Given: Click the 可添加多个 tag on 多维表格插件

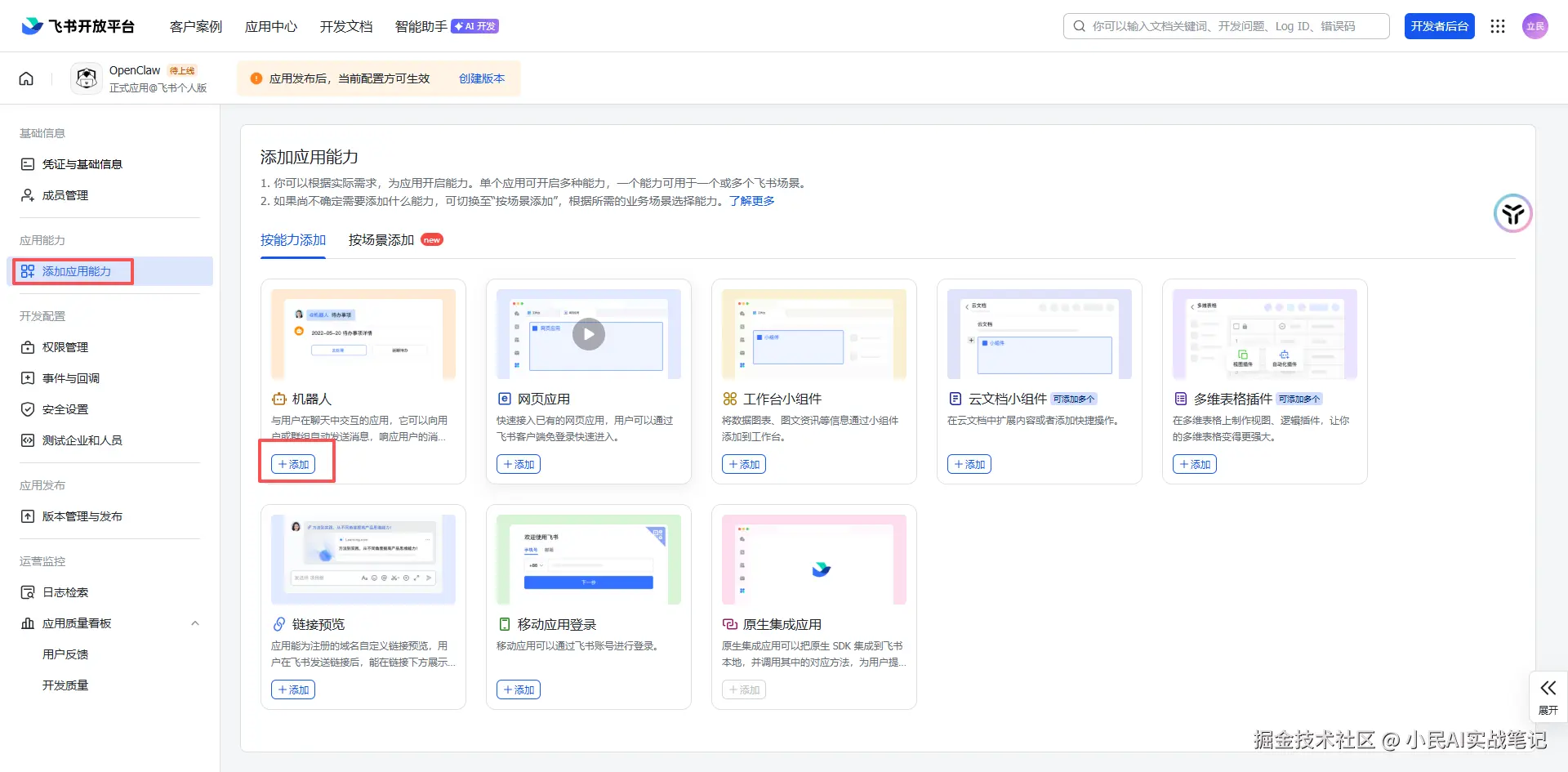Looking at the screenshot, I should [1299, 399].
